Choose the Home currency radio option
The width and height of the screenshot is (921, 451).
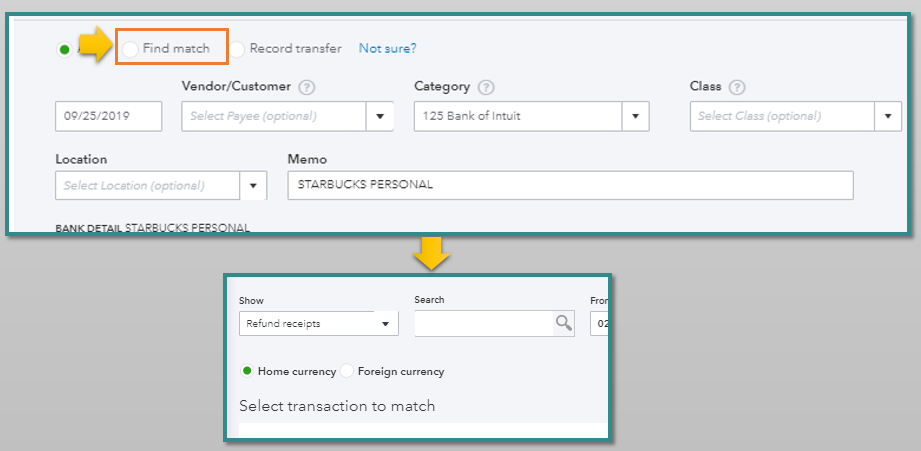pyautogui.click(x=247, y=371)
